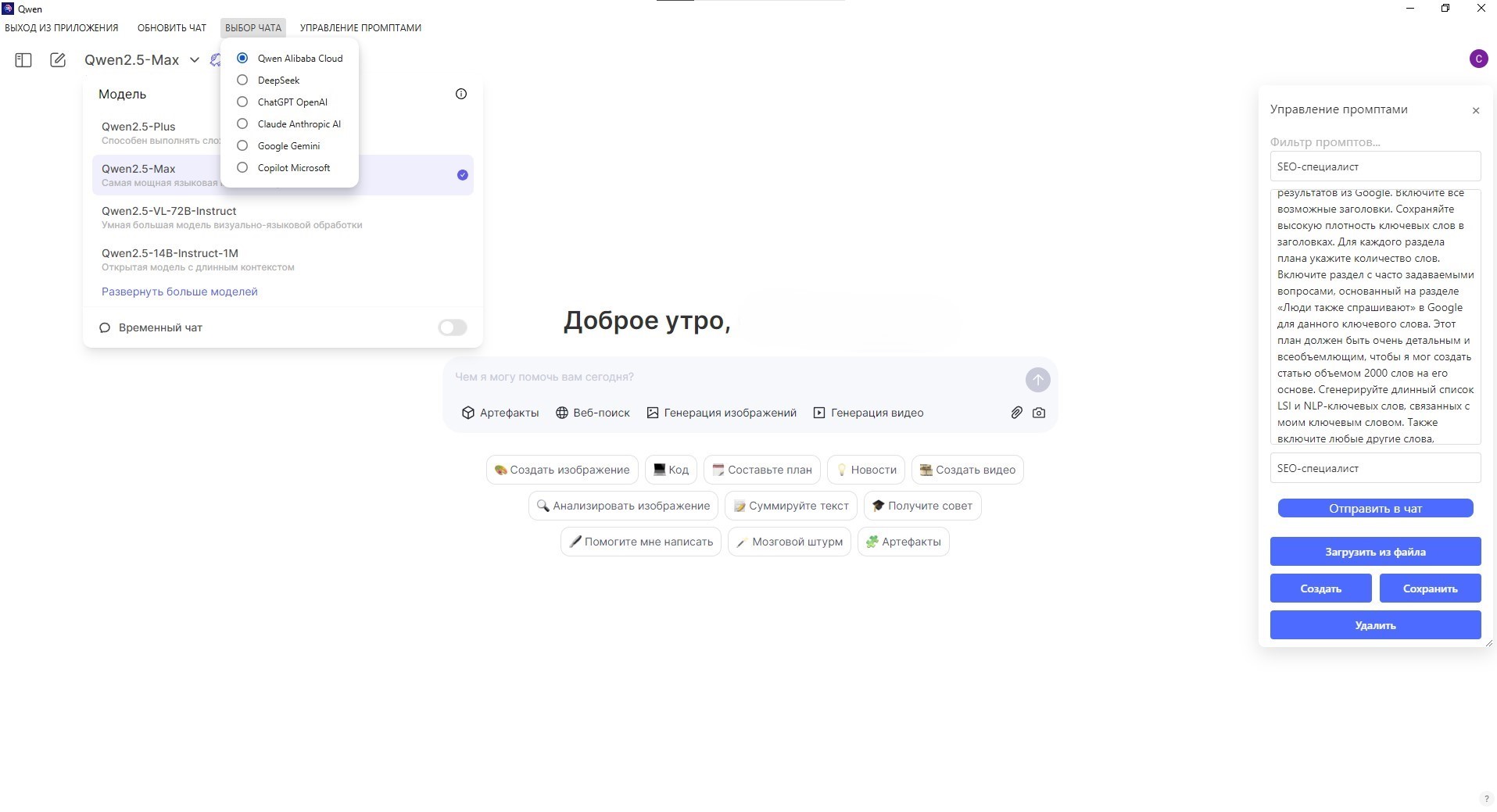This screenshot has height=812, width=1497.
Task: Click inside the prompt text area
Action: click(1375, 317)
